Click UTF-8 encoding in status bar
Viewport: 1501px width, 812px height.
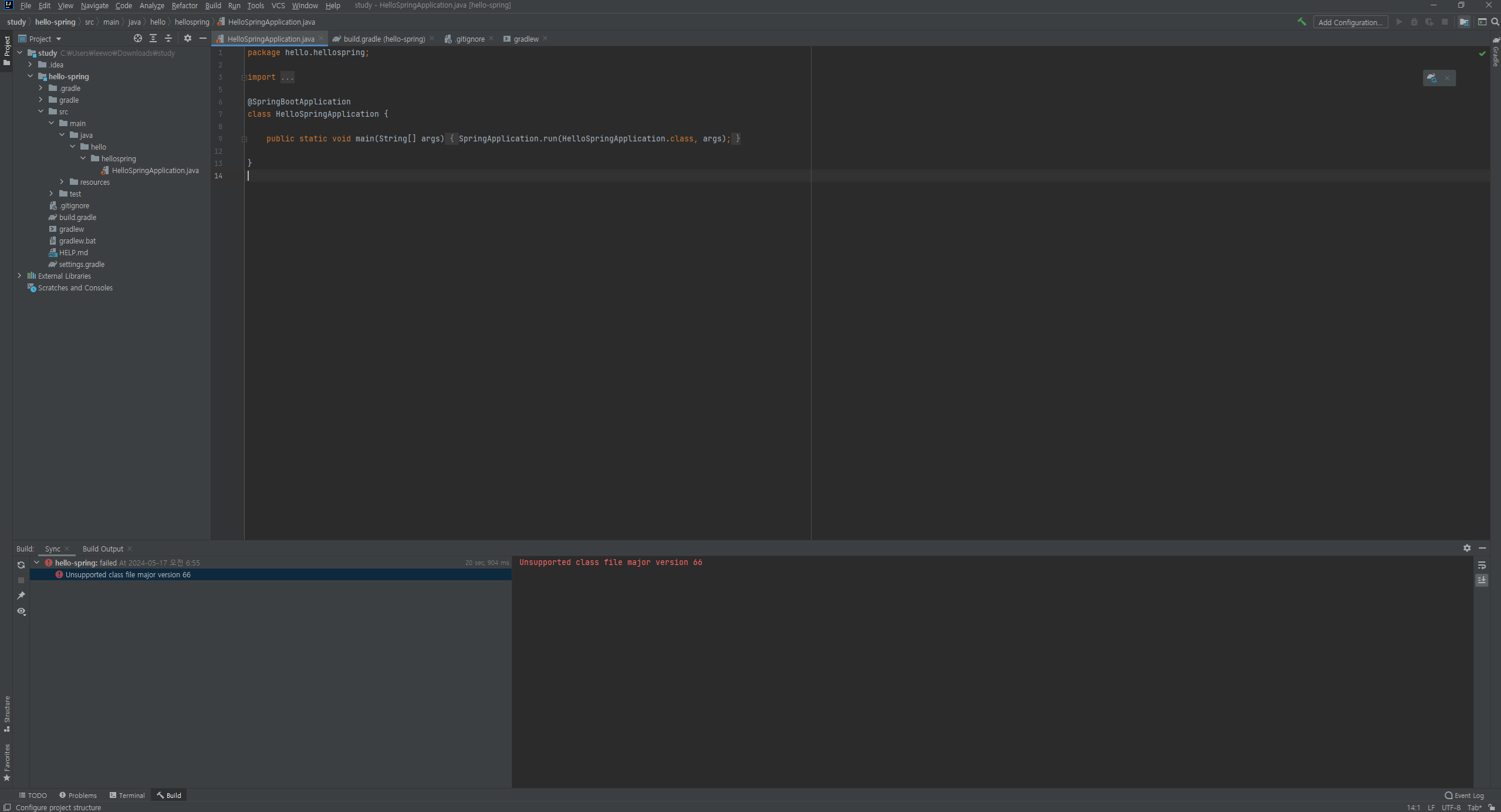(x=1451, y=807)
